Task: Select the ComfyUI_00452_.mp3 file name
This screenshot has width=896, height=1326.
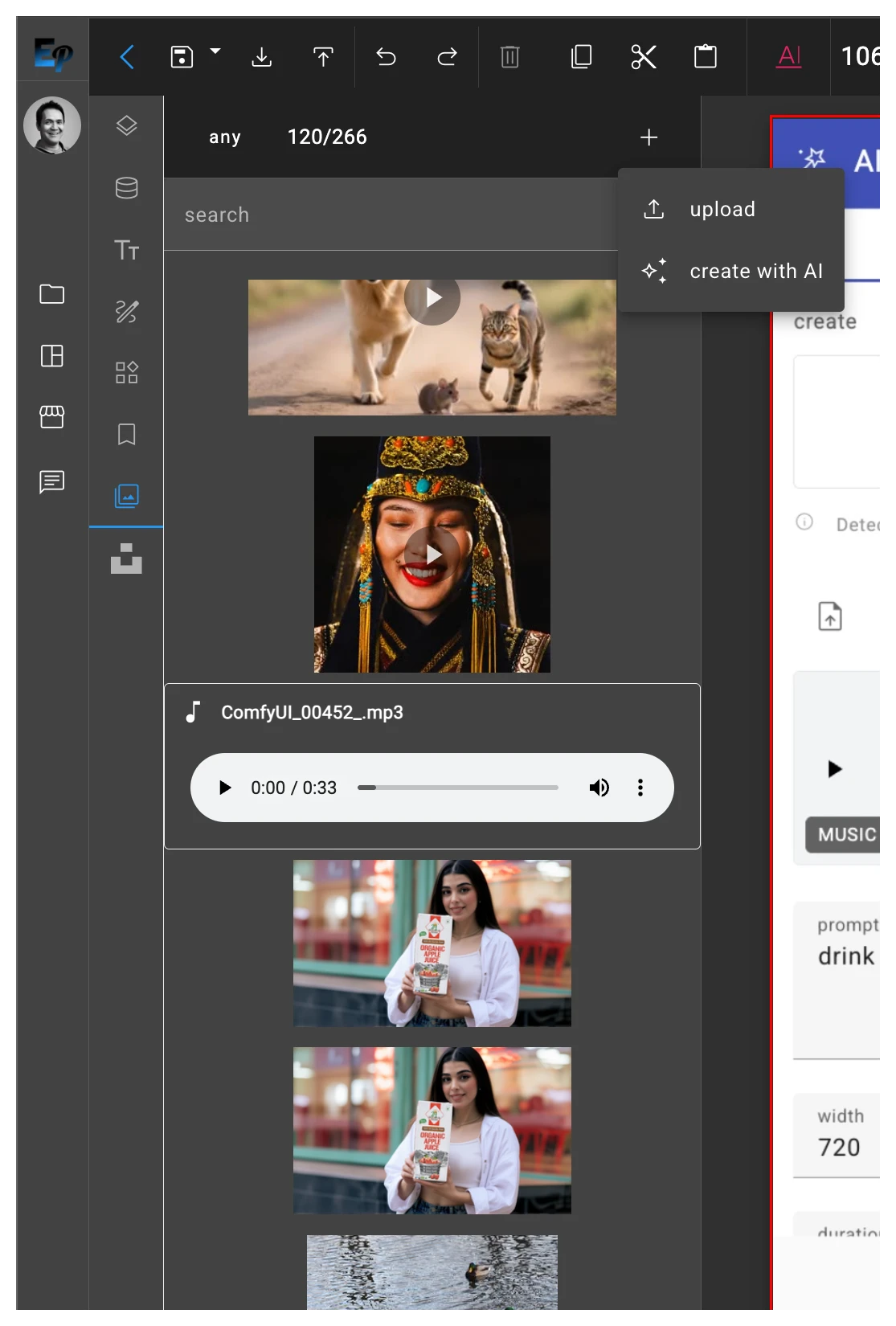Action: pyautogui.click(x=312, y=713)
